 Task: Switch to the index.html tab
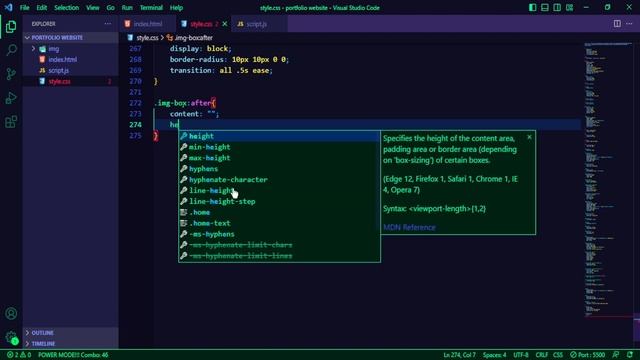(x=148, y=24)
